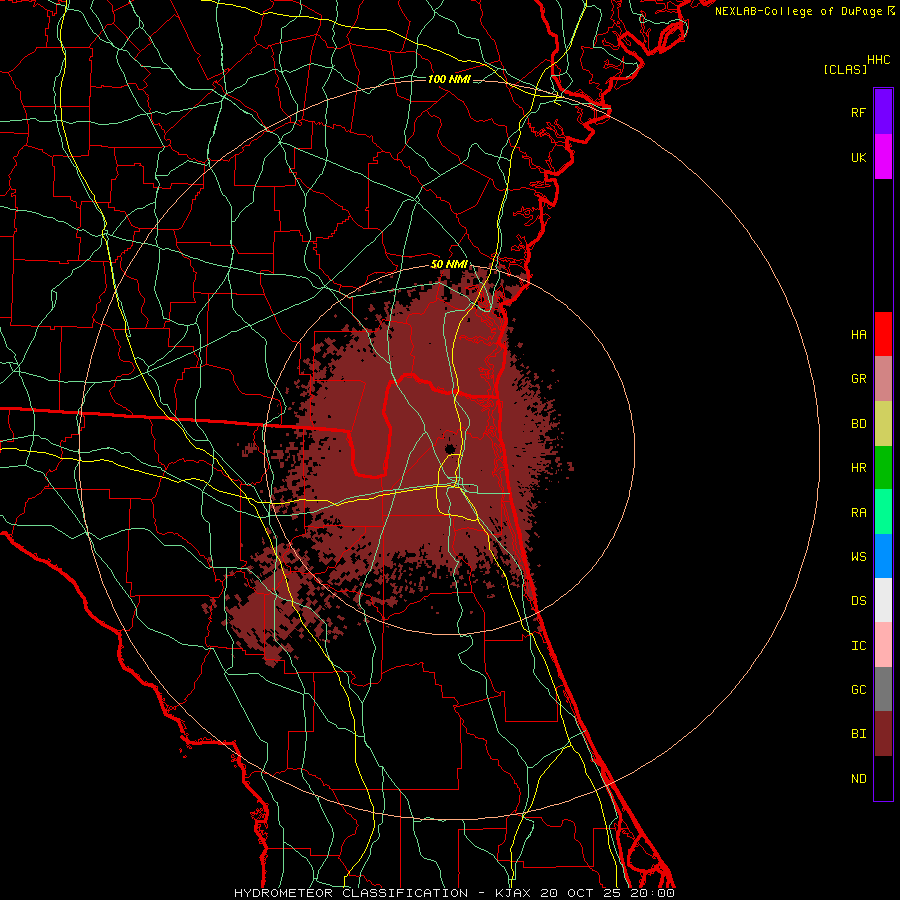Image resolution: width=900 pixels, height=900 pixels.
Task: Click the ND black legend swatch
Action: click(883, 778)
